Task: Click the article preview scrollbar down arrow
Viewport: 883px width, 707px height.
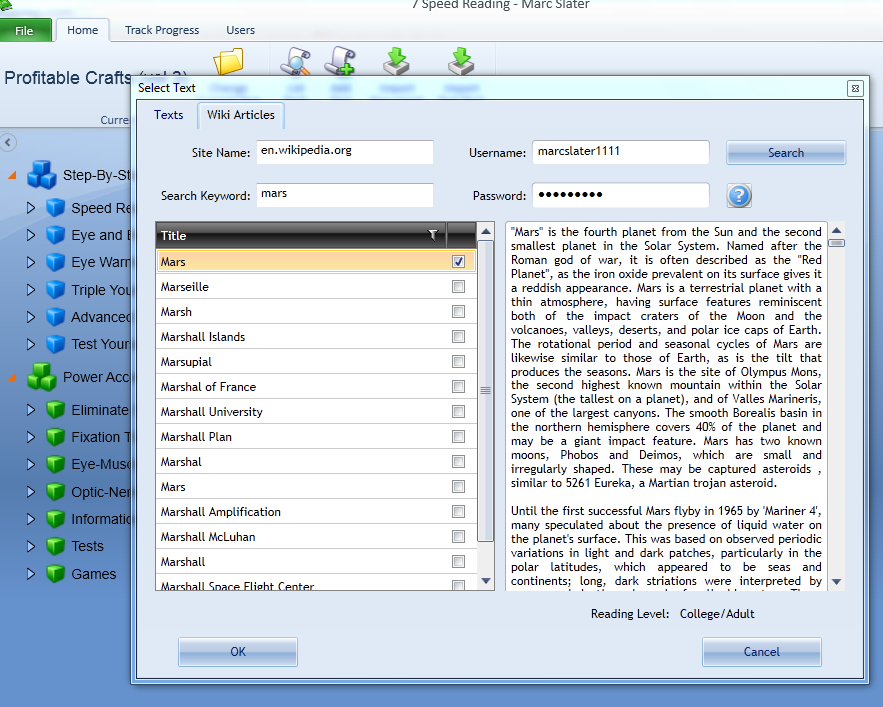Action: (x=836, y=582)
